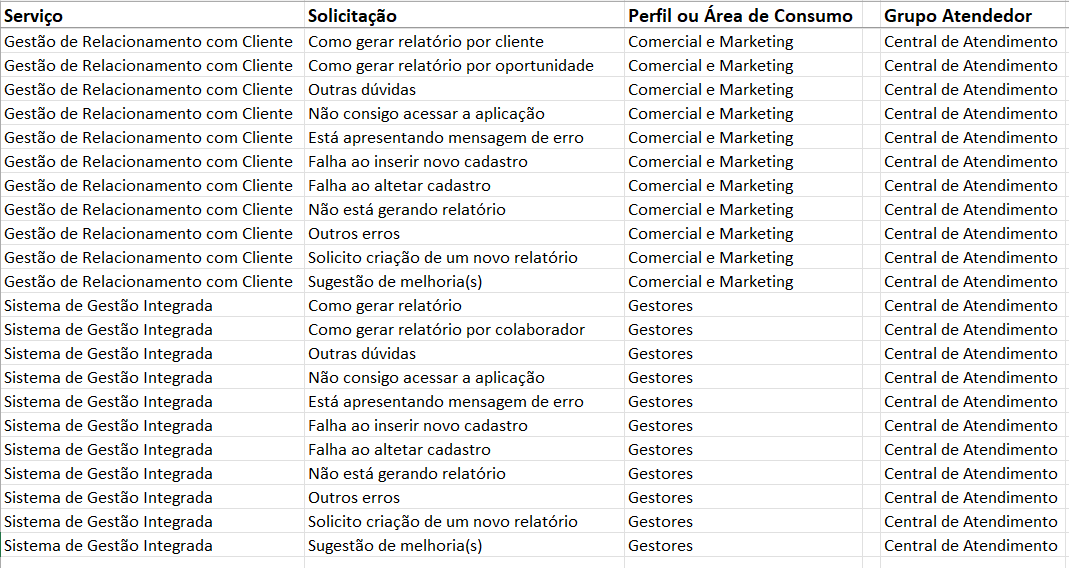The width and height of the screenshot is (1069, 568).
Task: Select the last 'Não está gerando relatório' cell
Action: [x=407, y=474]
